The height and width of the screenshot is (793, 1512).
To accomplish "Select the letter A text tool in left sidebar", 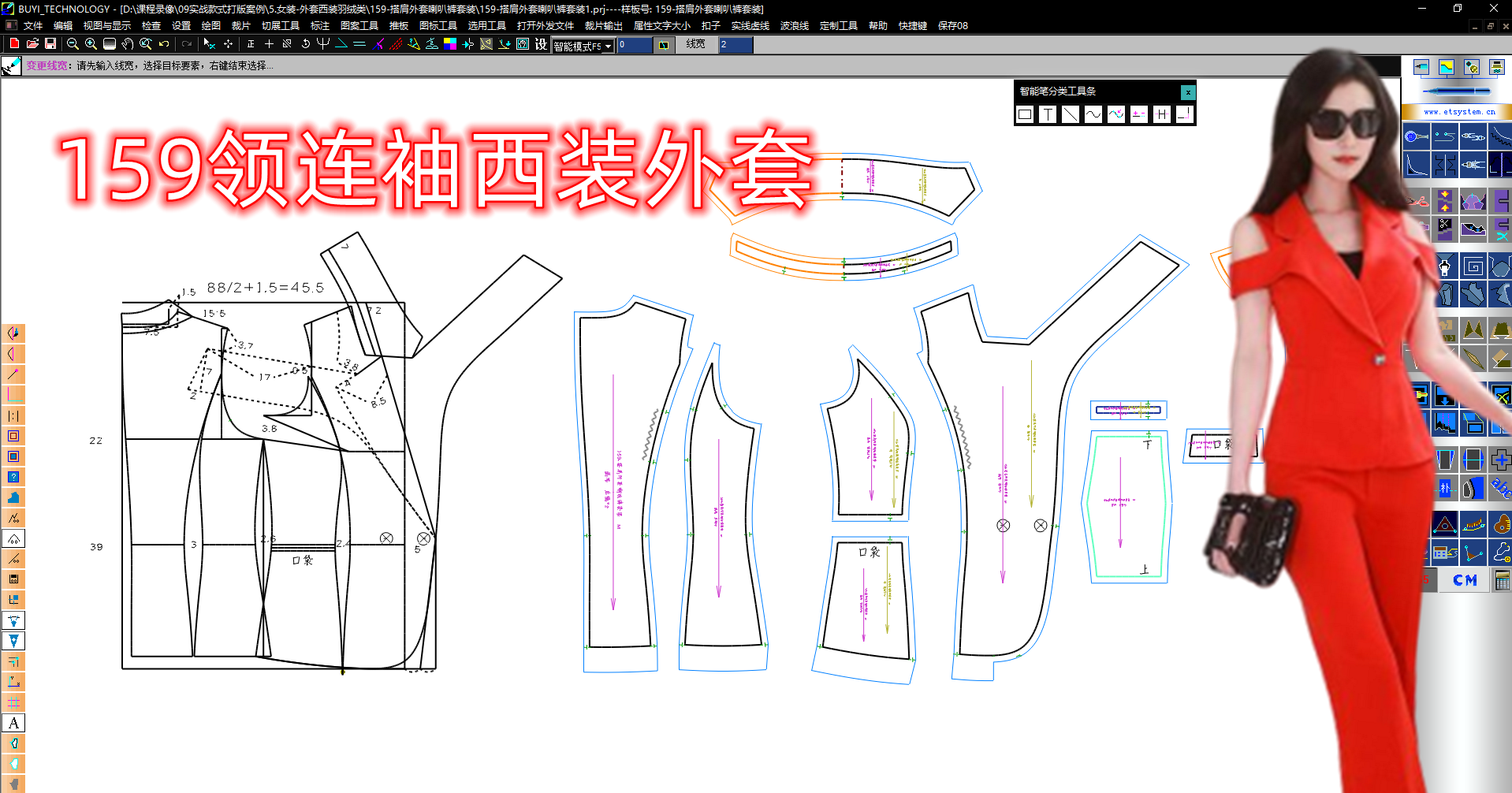I will (x=13, y=722).
